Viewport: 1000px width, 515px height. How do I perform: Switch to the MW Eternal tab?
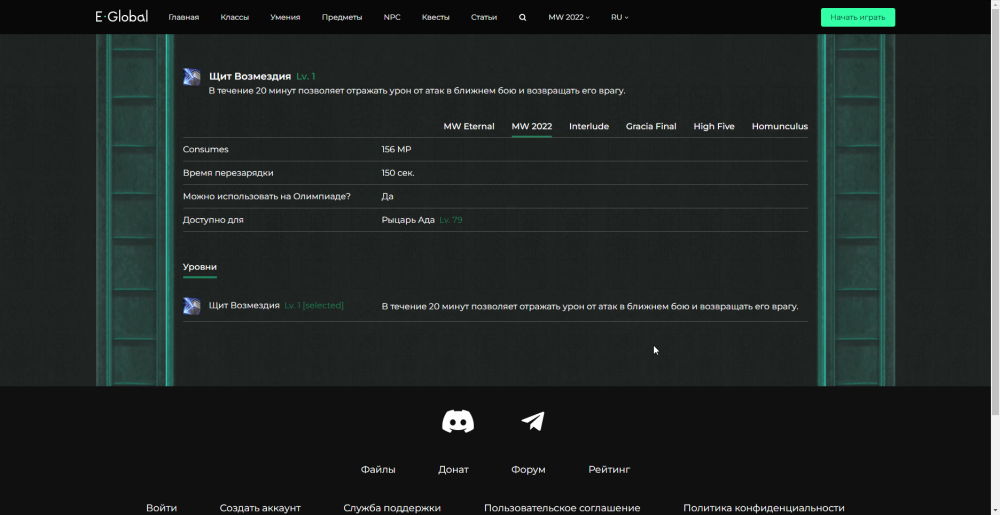tap(469, 127)
